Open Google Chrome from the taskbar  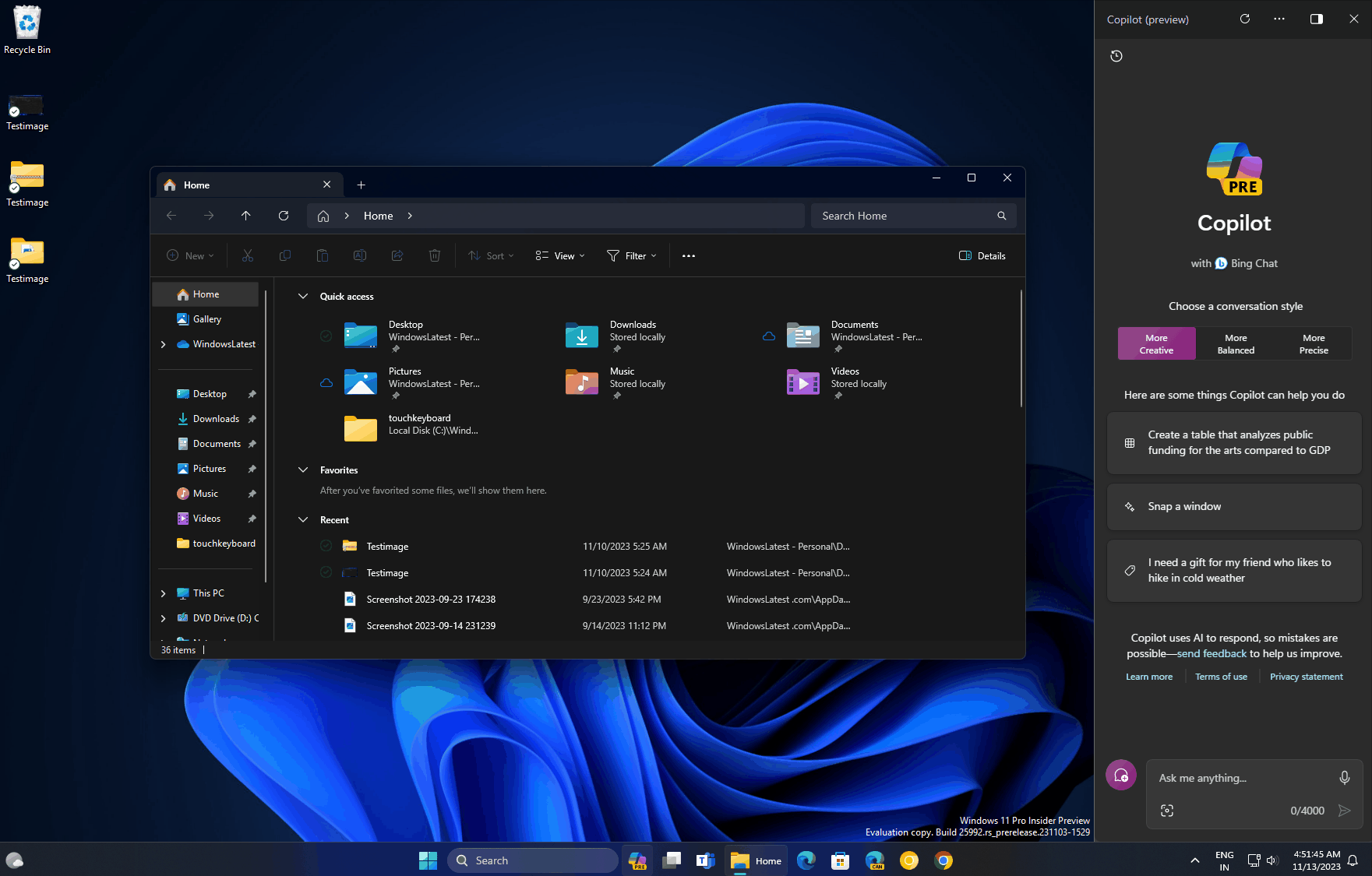(x=943, y=860)
